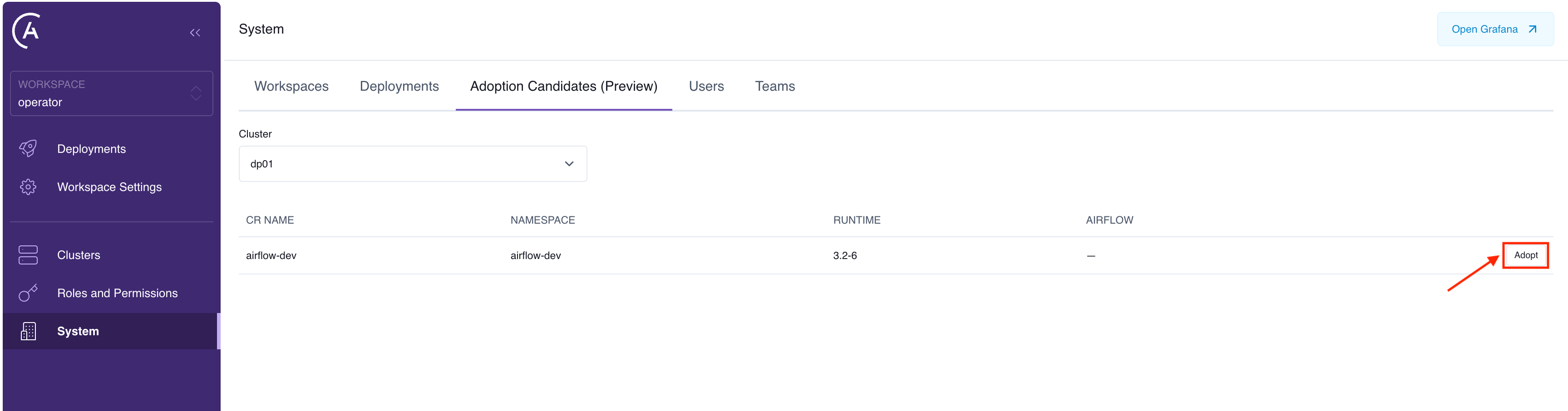Open the workspace switcher arrows
The width and height of the screenshot is (1568, 411).
(195, 93)
